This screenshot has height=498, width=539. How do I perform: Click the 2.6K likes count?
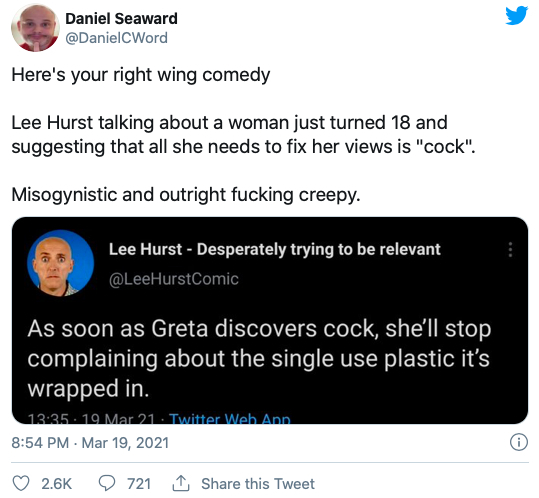click(57, 484)
